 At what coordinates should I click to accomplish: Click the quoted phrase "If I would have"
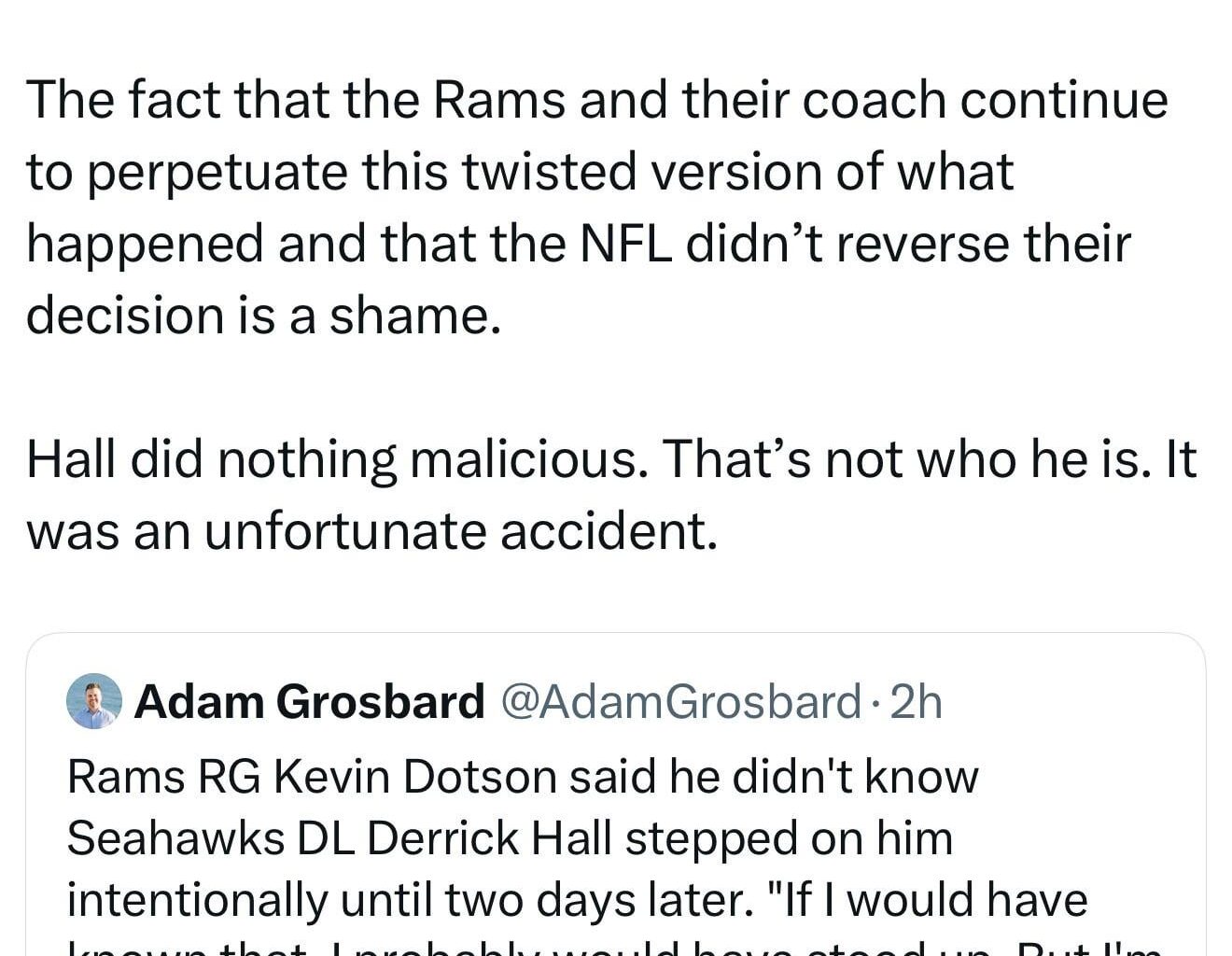pos(924,899)
